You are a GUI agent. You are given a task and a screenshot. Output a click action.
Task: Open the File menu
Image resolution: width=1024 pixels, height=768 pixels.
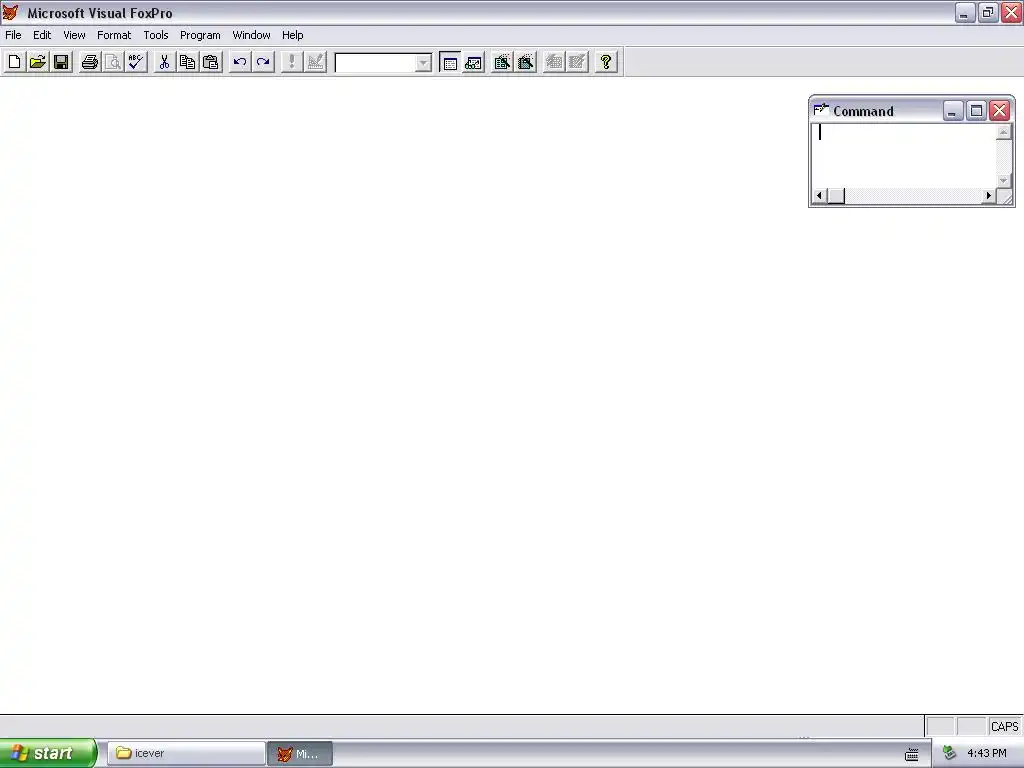point(13,35)
